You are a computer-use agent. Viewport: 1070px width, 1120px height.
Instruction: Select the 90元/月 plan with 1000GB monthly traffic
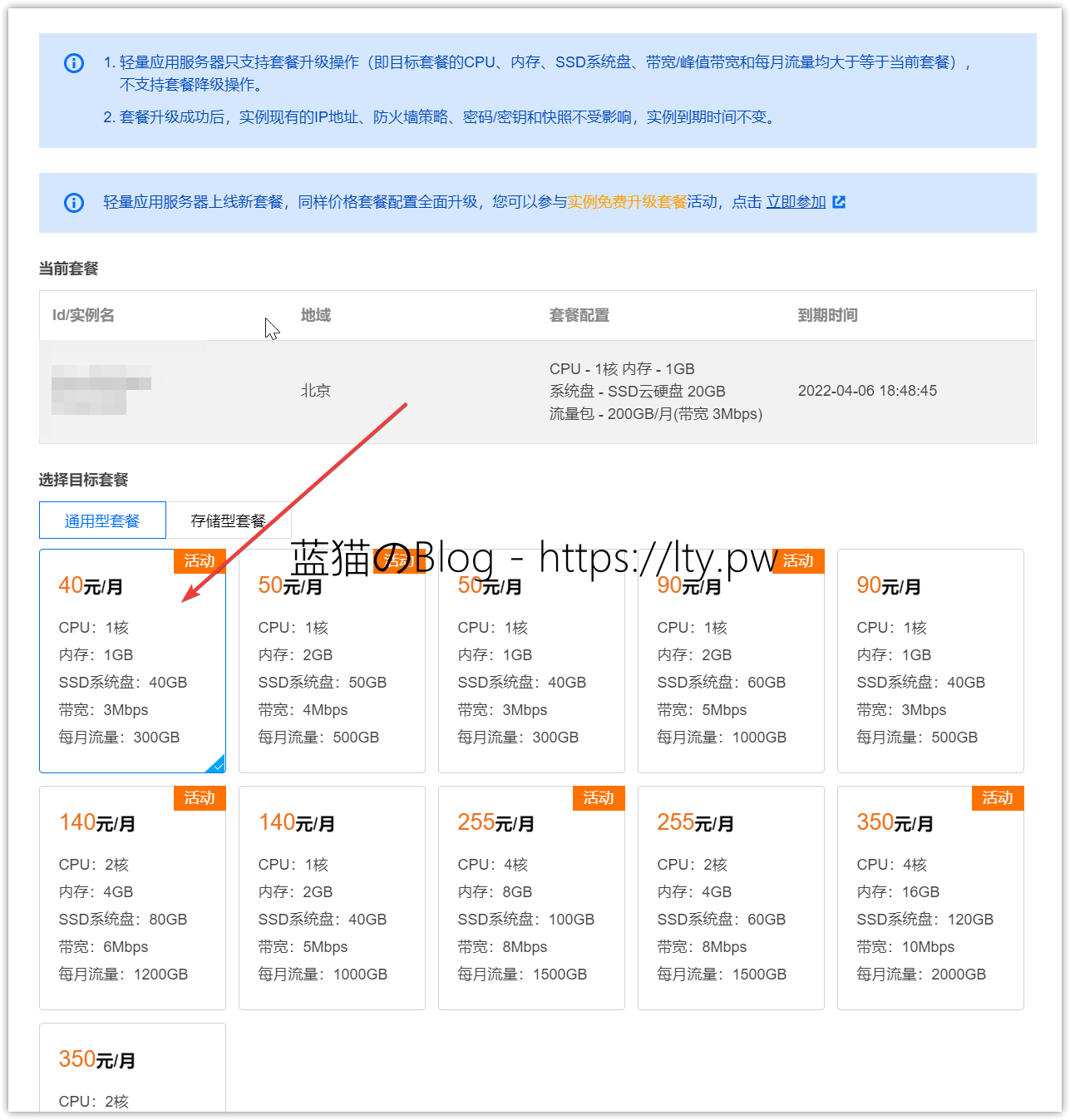point(731,665)
